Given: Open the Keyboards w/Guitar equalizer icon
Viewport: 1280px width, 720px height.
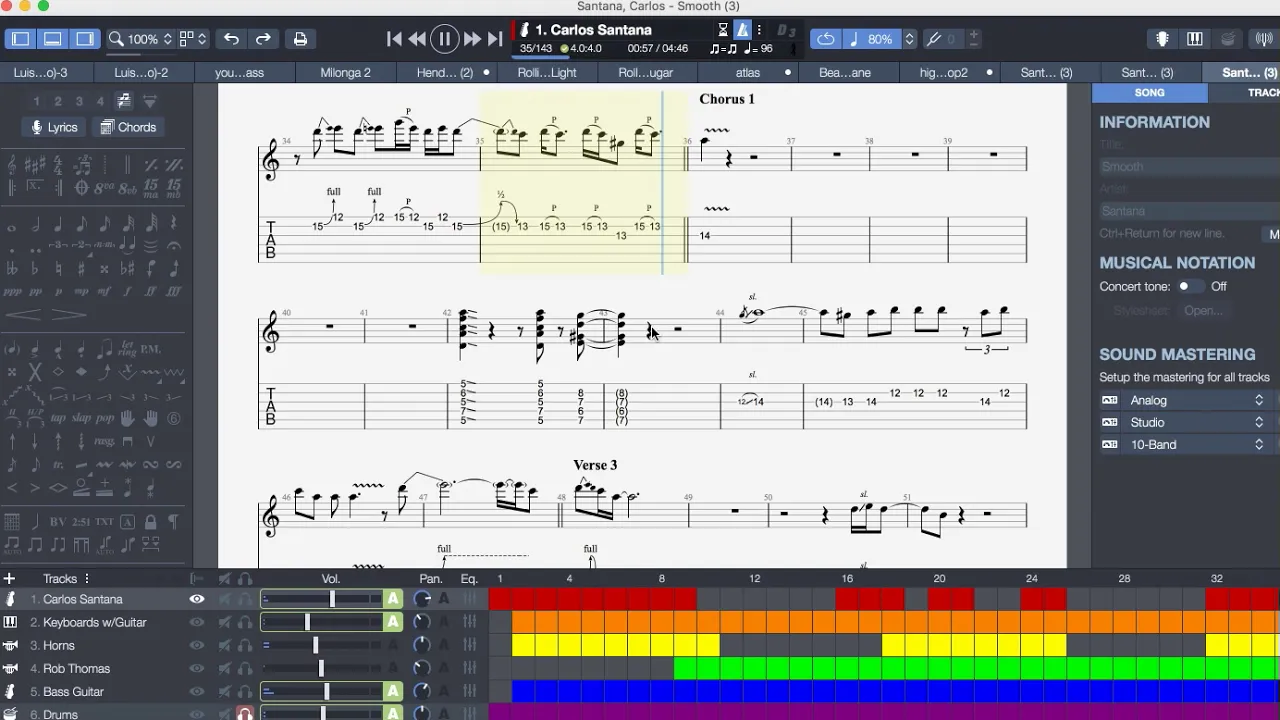Looking at the screenshot, I should 470,622.
